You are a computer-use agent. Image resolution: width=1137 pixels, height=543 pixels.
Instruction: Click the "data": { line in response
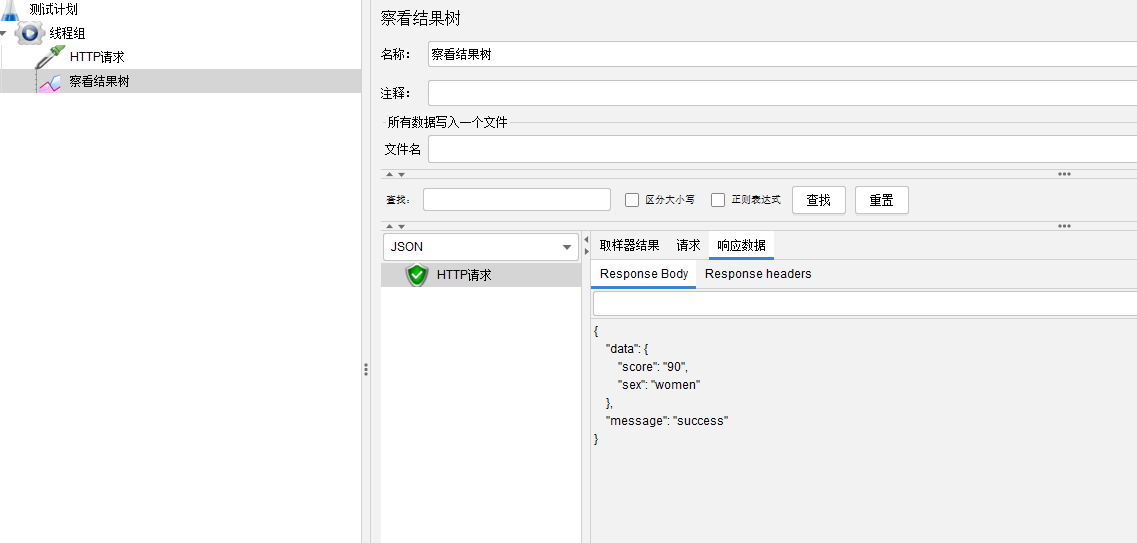[627, 349]
